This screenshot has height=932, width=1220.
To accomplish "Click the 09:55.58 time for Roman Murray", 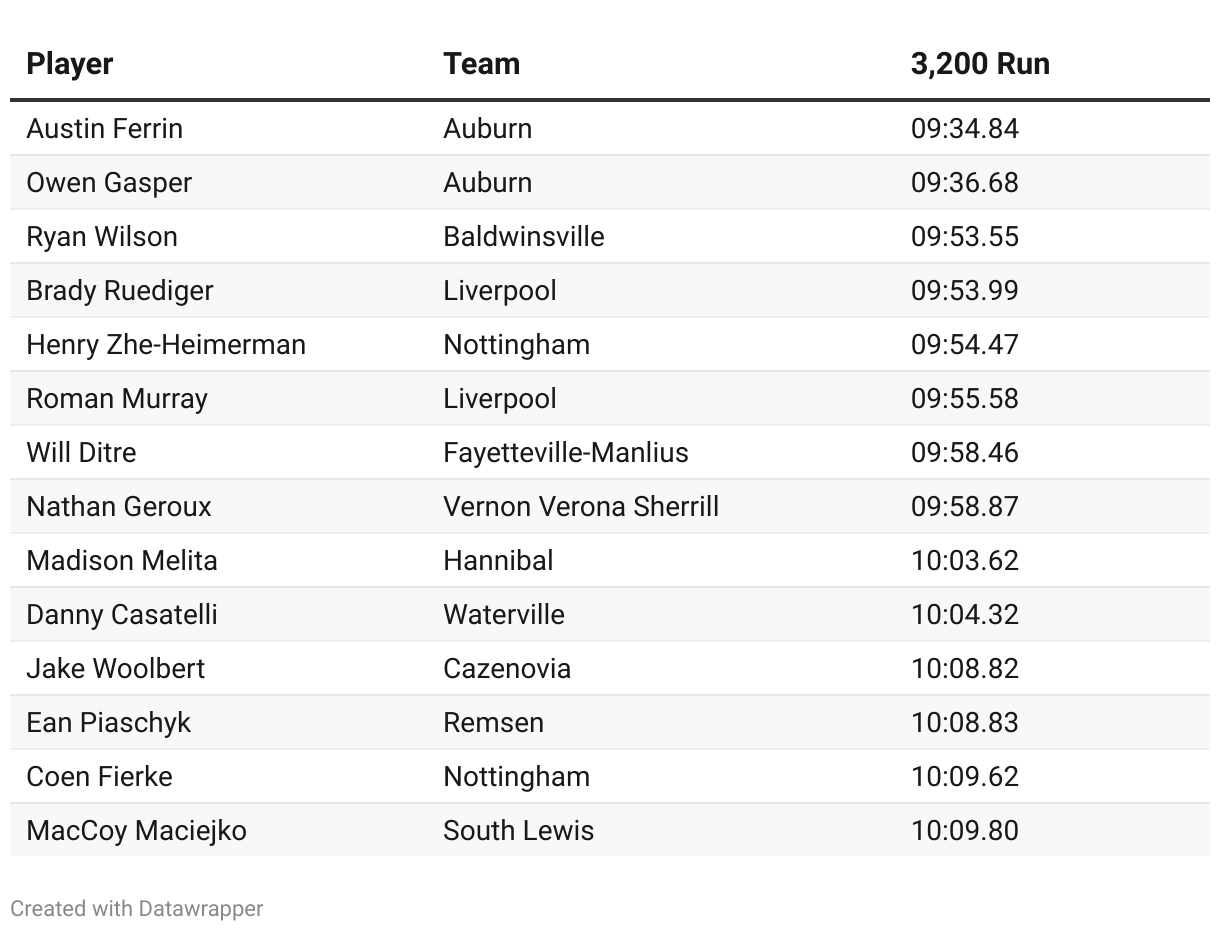I will 964,399.
